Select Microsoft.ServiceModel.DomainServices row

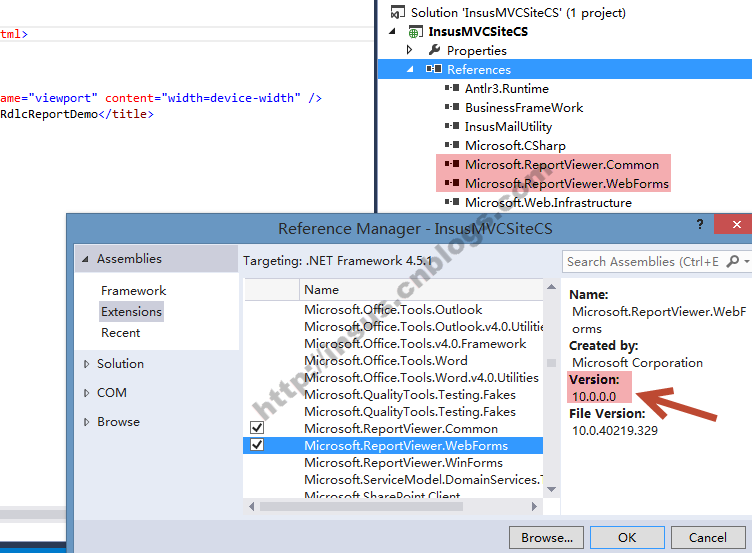pyautogui.click(x=393, y=480)
